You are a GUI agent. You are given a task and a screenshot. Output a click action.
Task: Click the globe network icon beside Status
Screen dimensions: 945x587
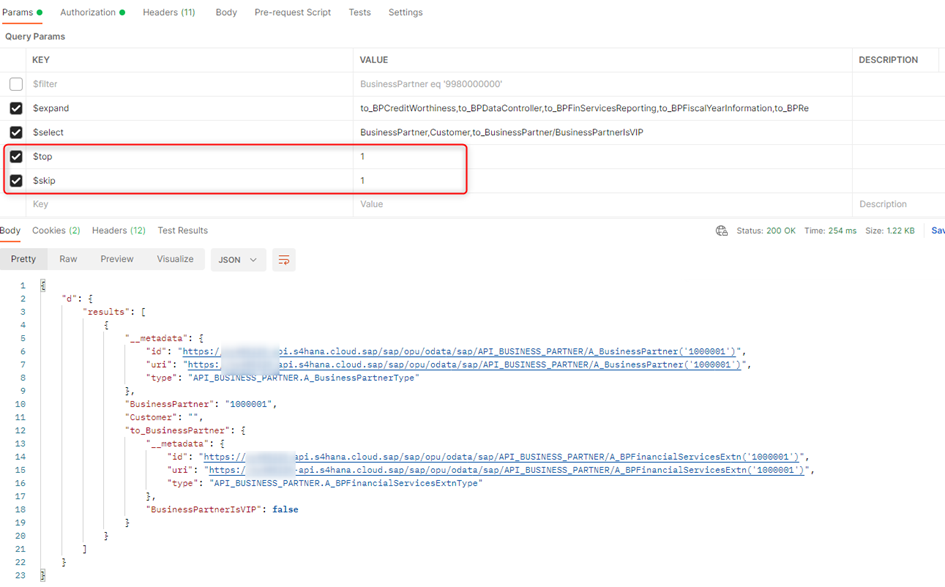pyautogui.click(x=721, y=231)
